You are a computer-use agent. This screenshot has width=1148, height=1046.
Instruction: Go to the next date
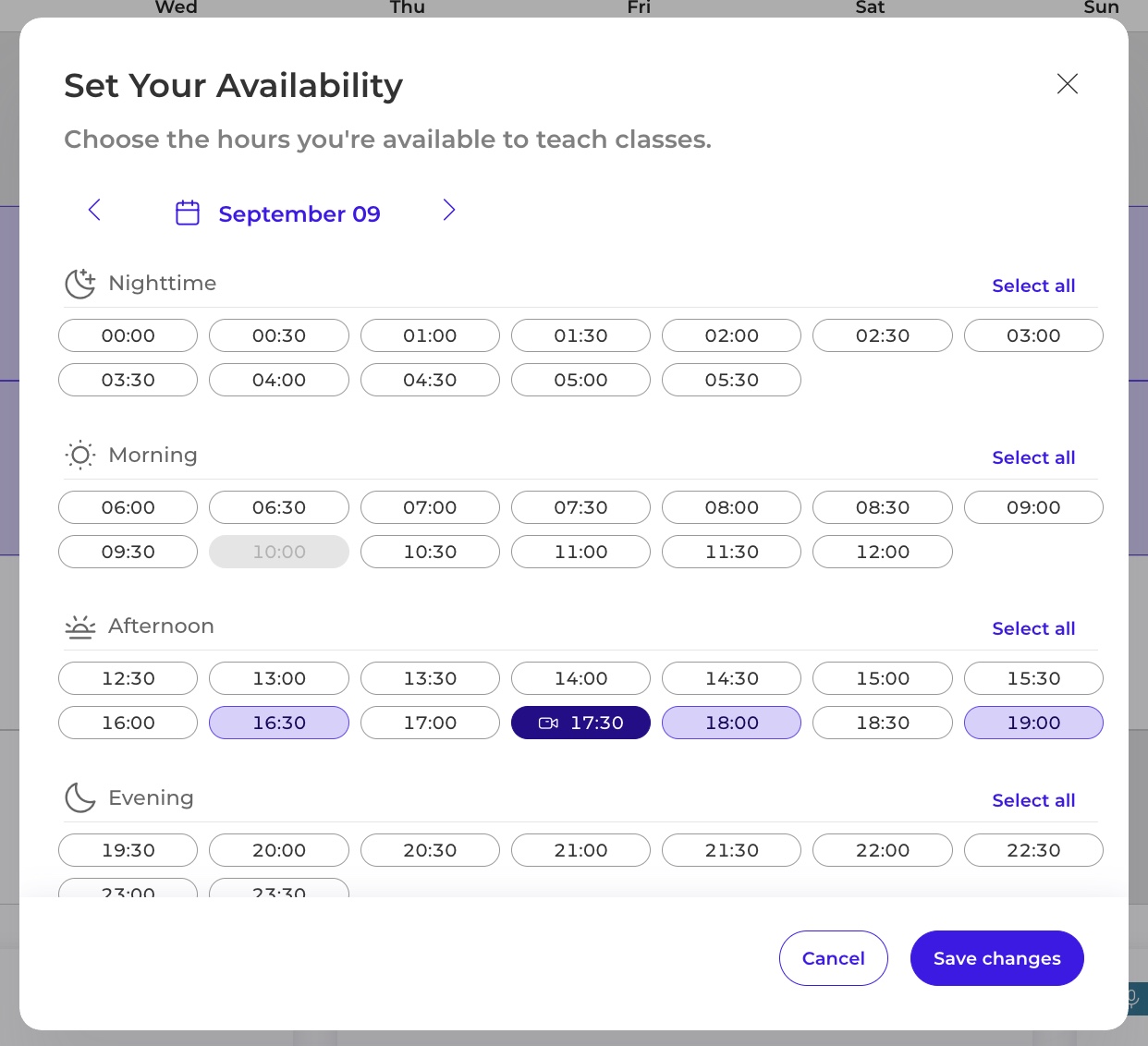point(449,211)
